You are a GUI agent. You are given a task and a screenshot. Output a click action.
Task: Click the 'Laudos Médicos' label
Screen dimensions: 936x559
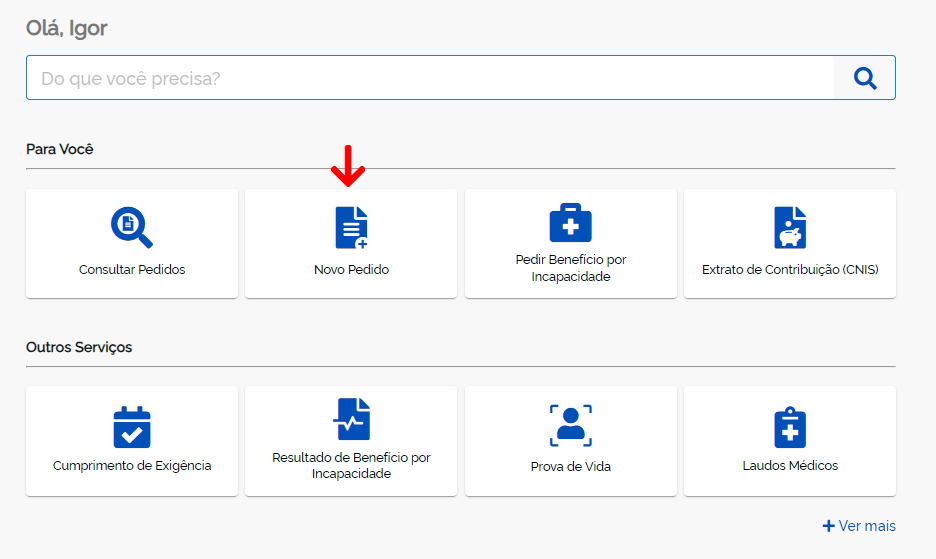click(790, 465)
